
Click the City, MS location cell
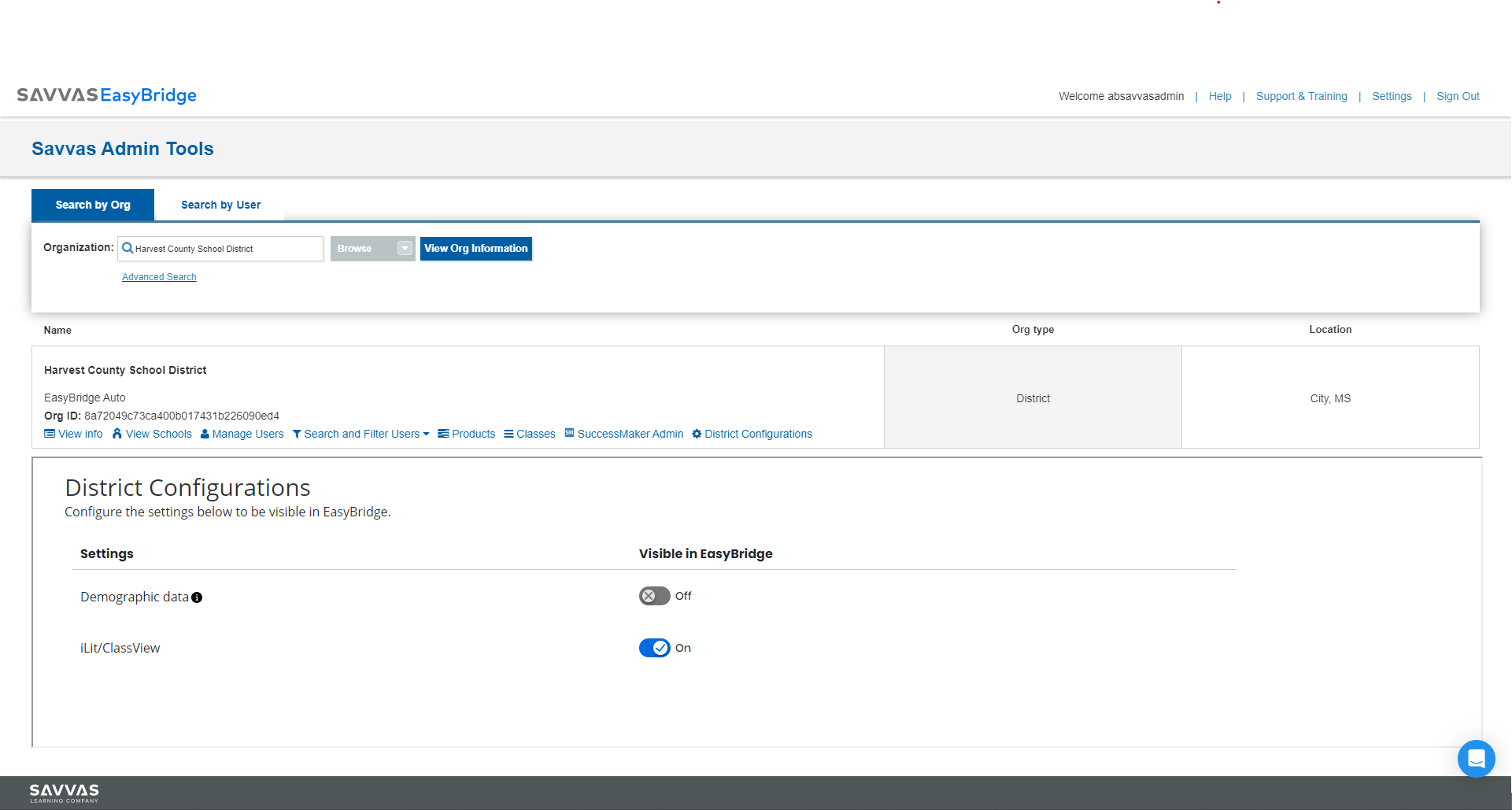click(x=1330, y=398)
